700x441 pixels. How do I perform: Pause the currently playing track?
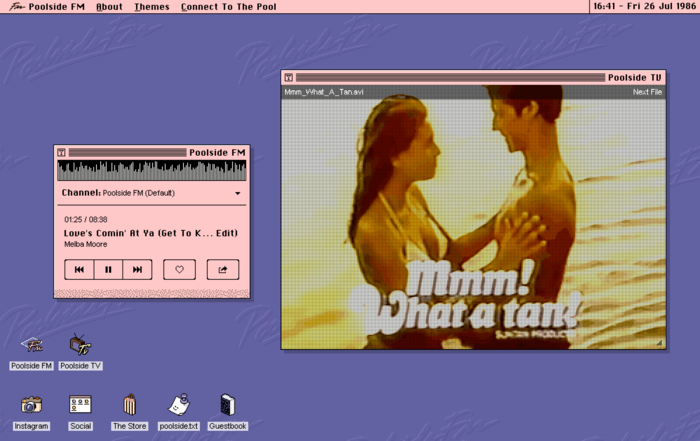click(x=108, y=270)
